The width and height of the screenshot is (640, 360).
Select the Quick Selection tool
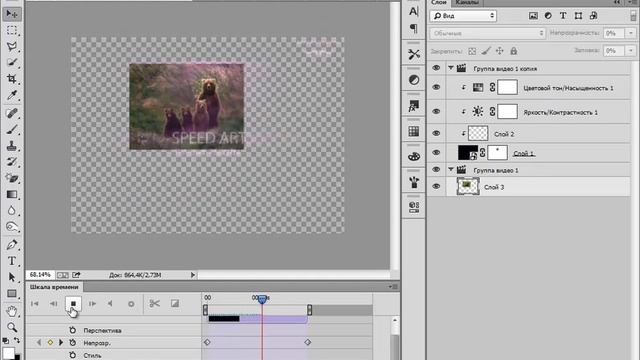[x=12, y=62]
